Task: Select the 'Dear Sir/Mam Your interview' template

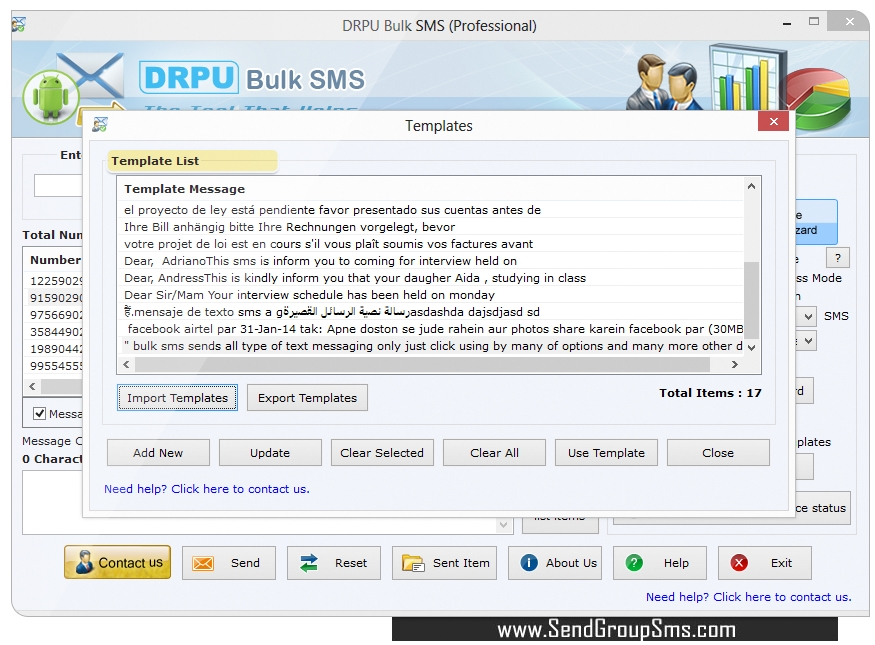Action: tap(430, 295)
